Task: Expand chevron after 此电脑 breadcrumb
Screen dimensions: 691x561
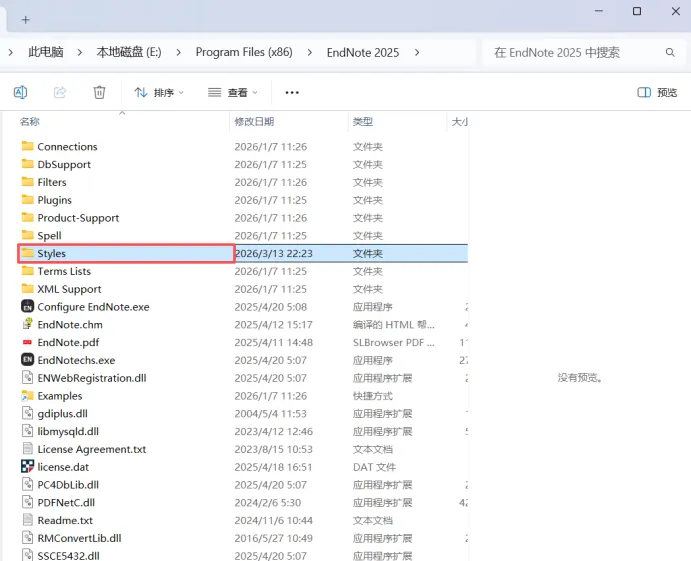Action: [80, 52]
